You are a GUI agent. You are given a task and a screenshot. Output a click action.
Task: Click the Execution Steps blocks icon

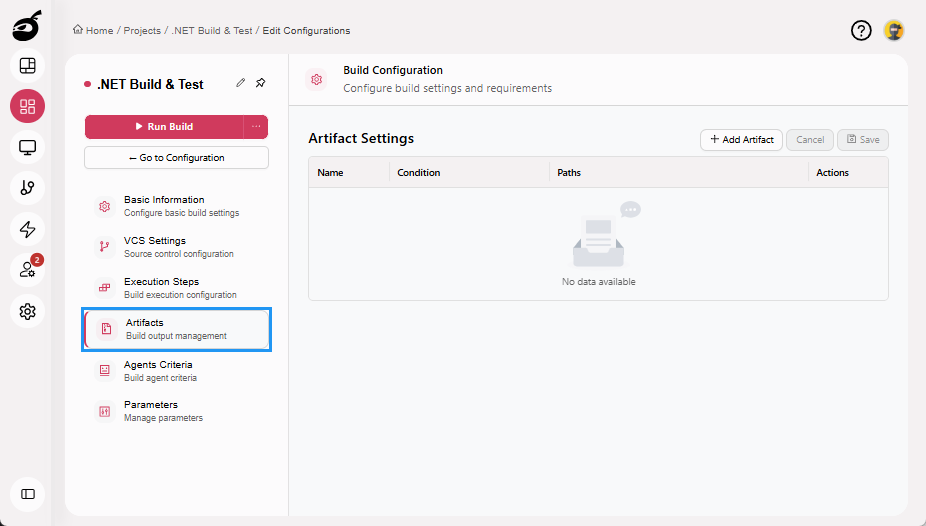105,287
